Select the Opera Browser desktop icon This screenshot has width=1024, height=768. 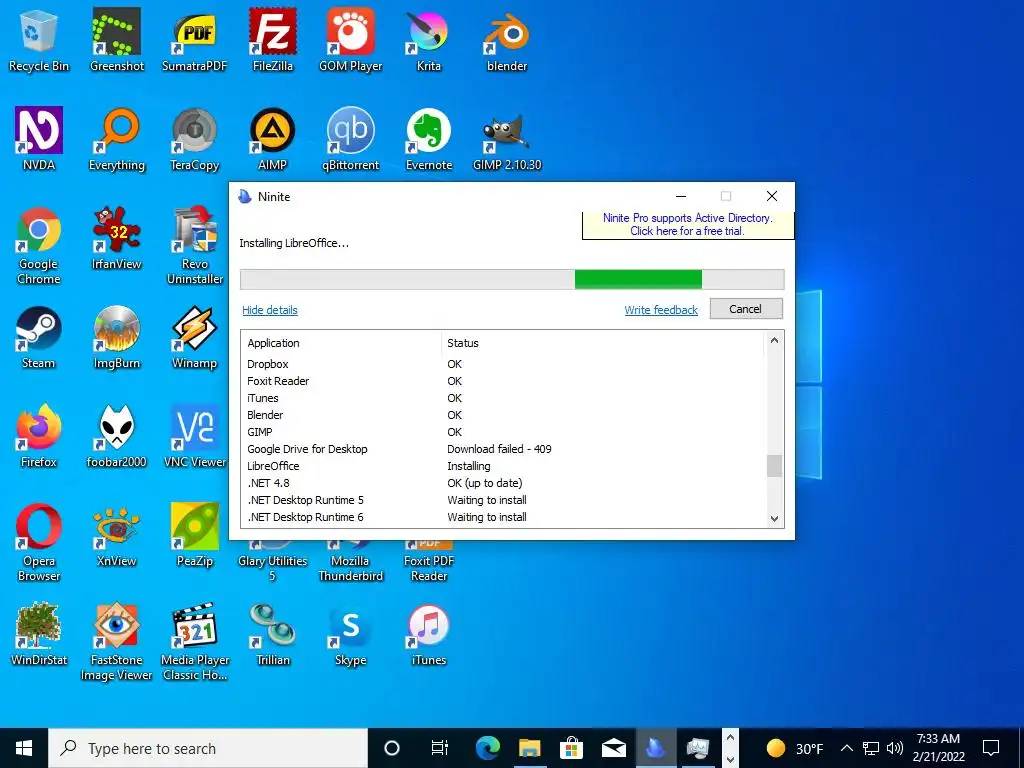point(39,542)
